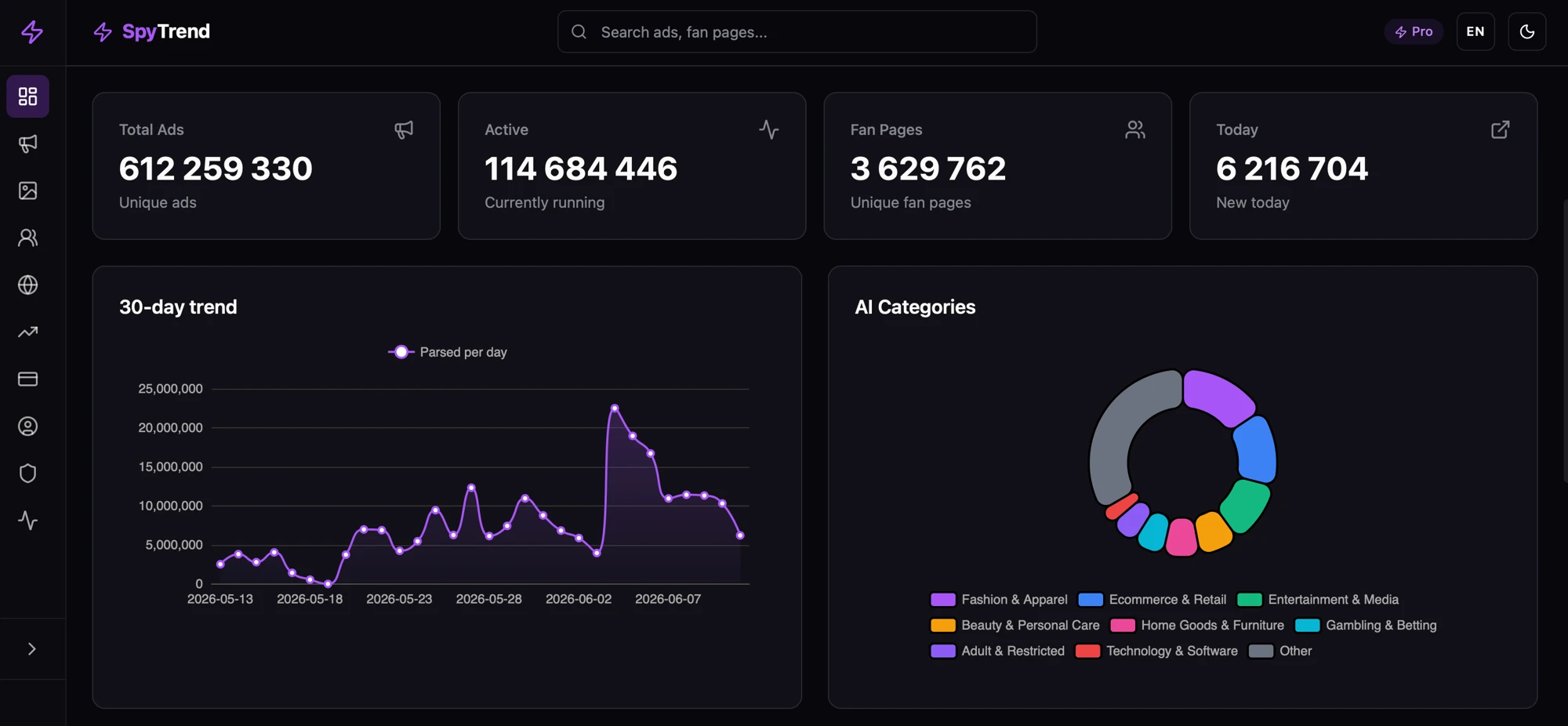The image size is (1568, 726).
Task: Open external link icon on Today card
Action: click(1500, 129)
